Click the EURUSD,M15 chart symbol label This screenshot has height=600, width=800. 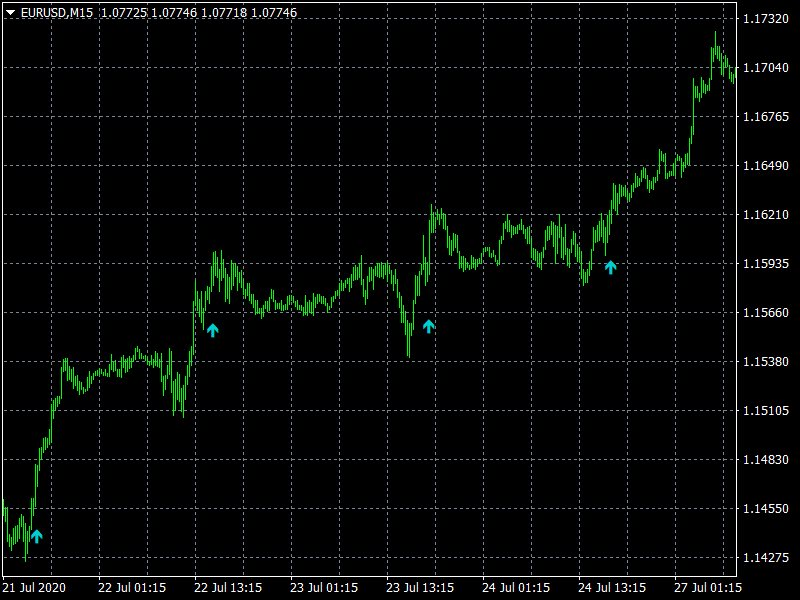click(57, 12)
